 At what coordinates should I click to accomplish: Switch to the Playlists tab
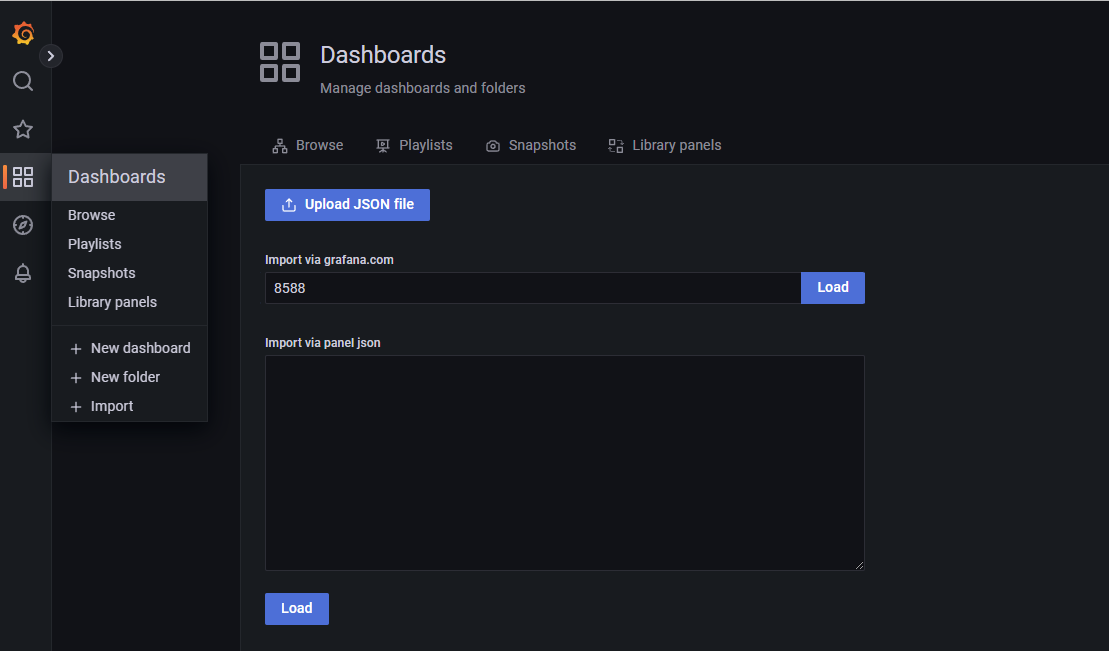point(414,145)
